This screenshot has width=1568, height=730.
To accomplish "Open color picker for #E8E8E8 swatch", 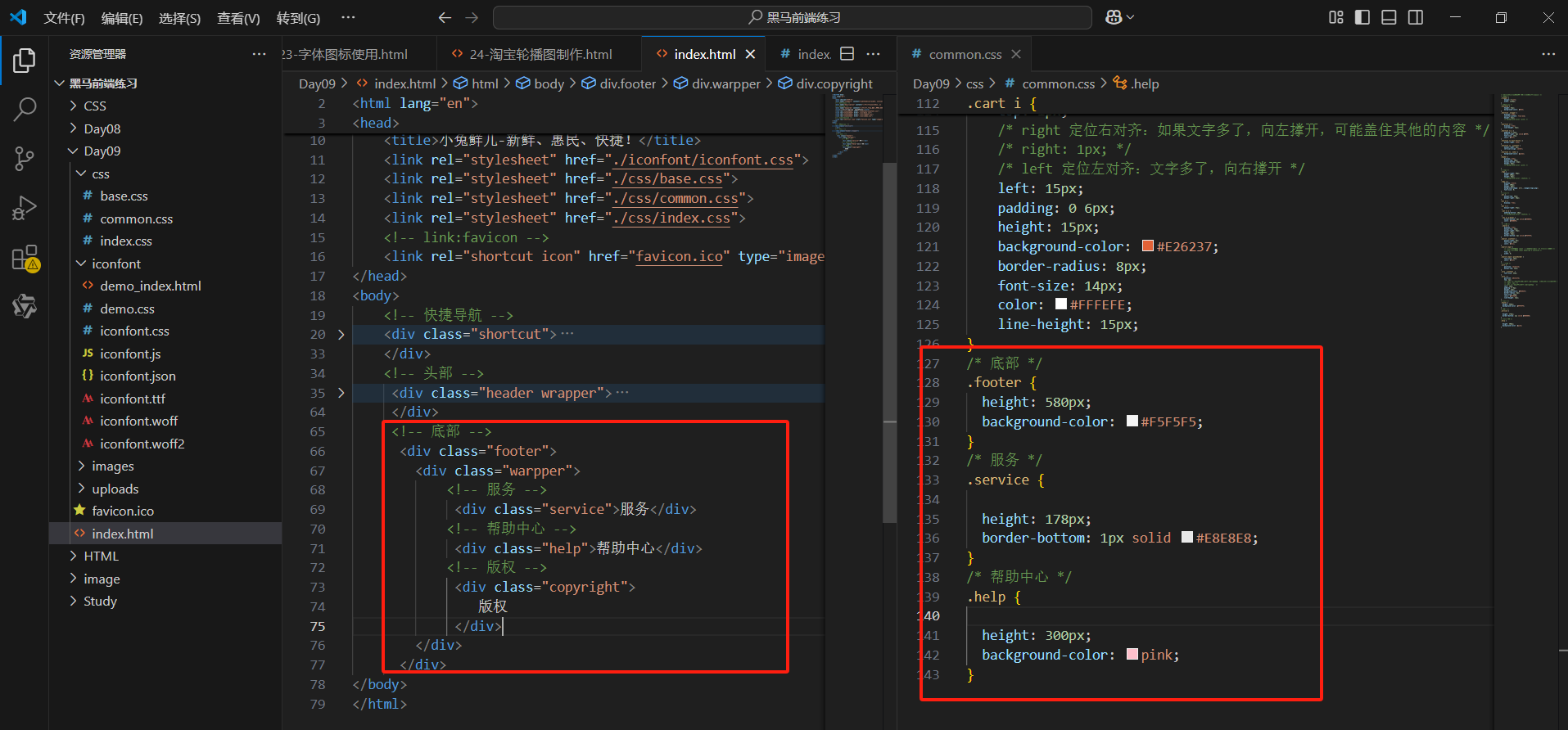I will [1187, 537].
